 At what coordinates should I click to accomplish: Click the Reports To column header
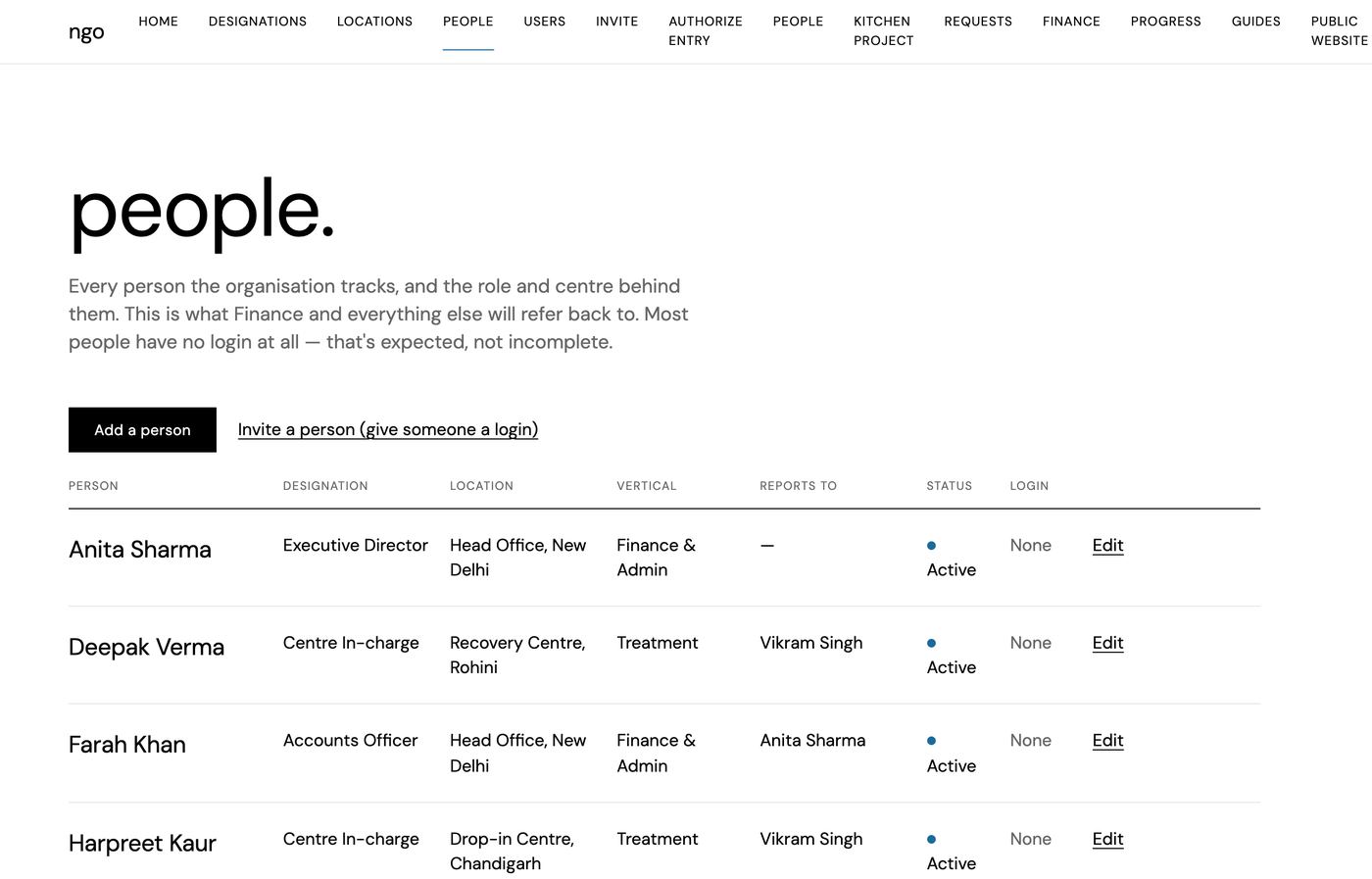click(799, 486)
